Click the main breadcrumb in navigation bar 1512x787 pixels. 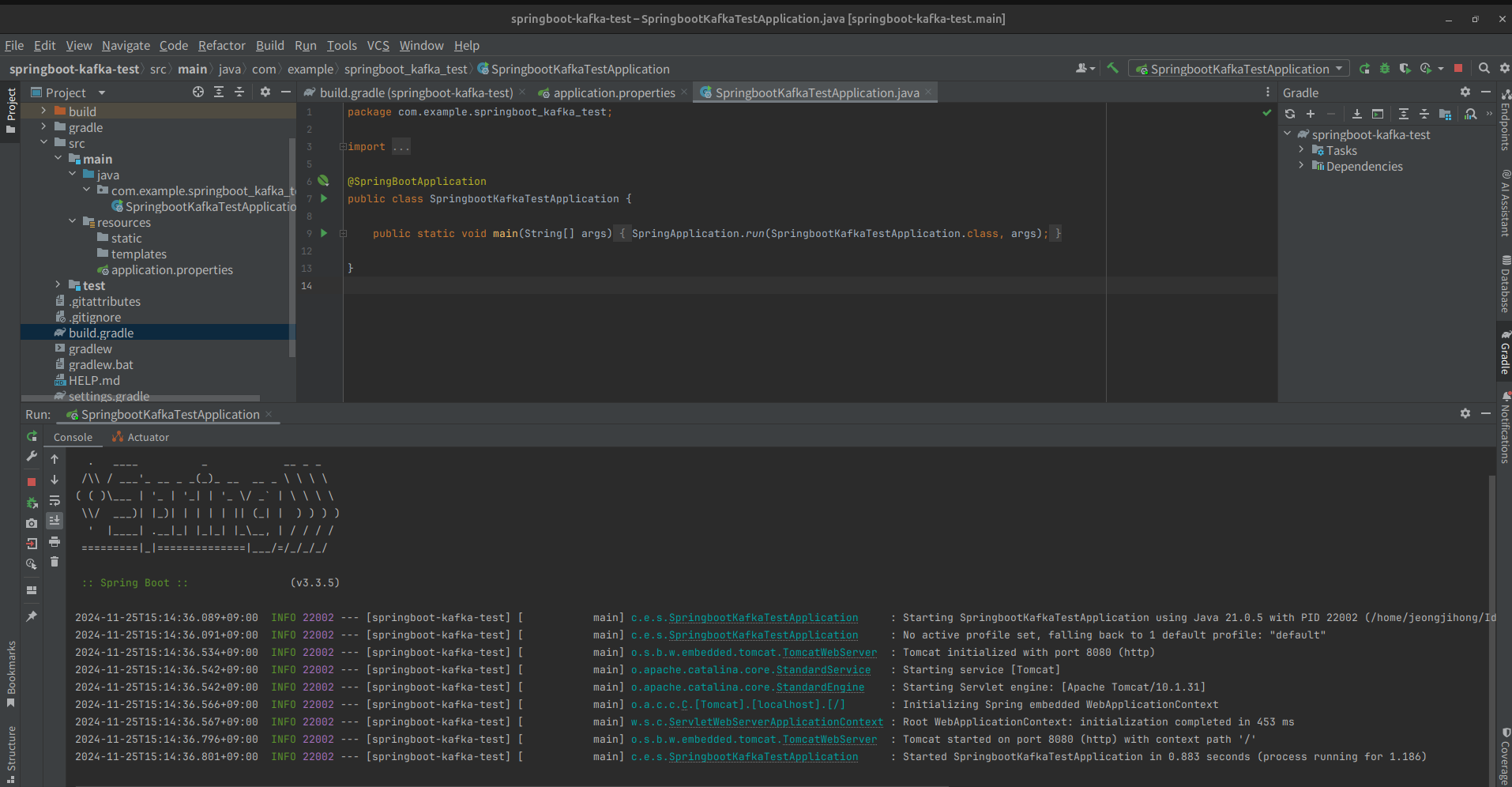click(x=192, y=70)
